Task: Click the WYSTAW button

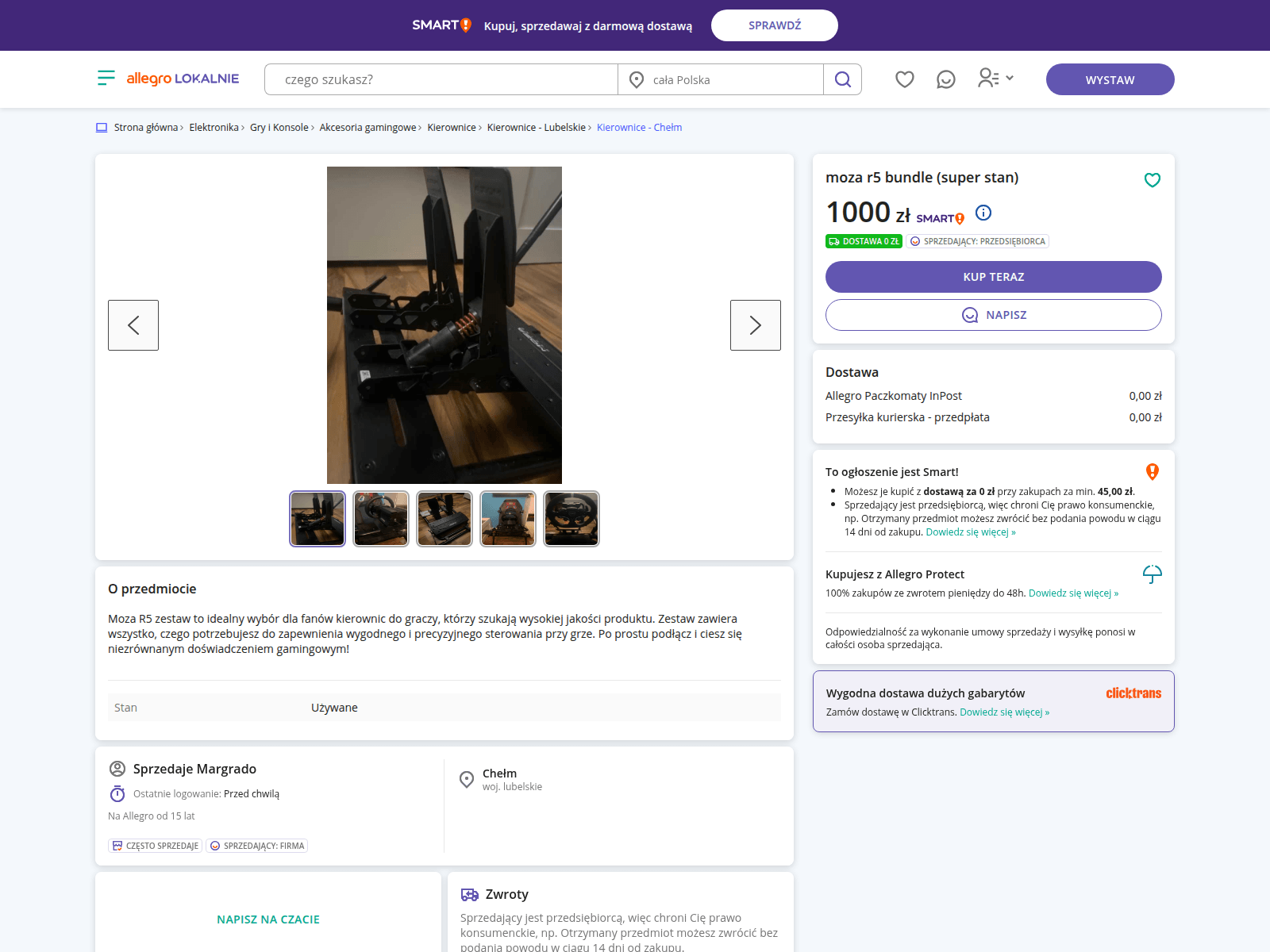Action: click(x=1110, y=79)
